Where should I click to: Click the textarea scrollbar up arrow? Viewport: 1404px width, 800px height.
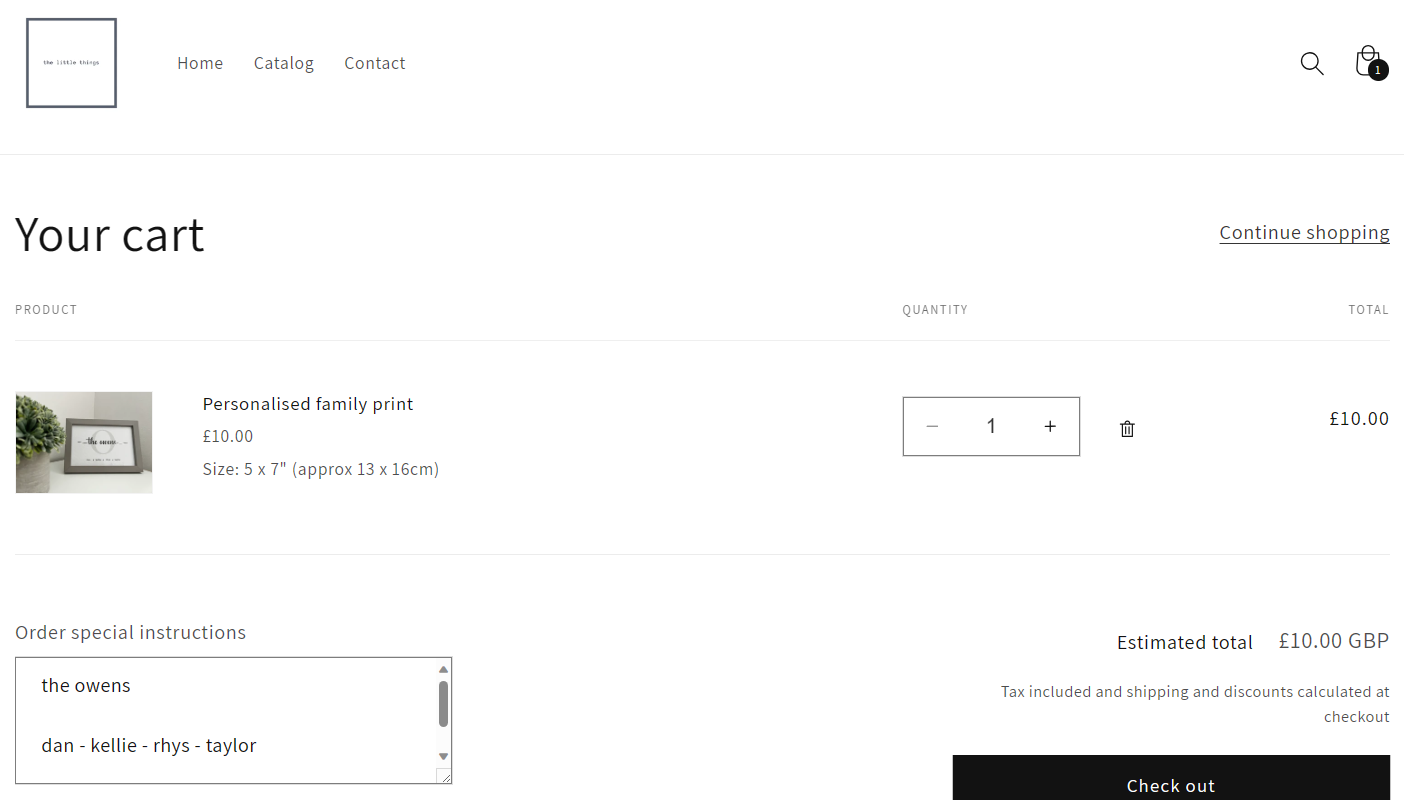(443, 670)
